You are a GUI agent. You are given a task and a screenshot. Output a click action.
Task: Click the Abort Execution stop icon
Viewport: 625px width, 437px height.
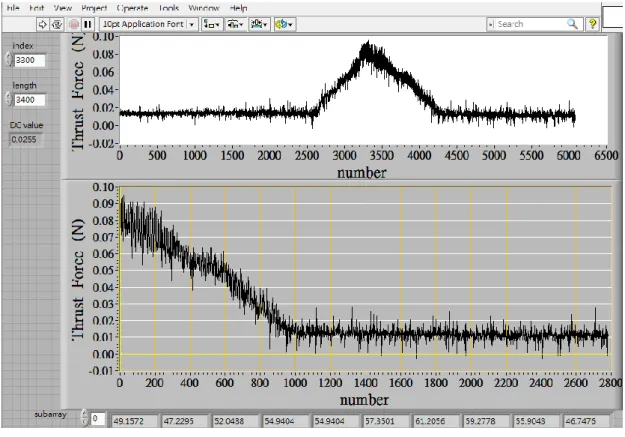(x=74, y=24)
